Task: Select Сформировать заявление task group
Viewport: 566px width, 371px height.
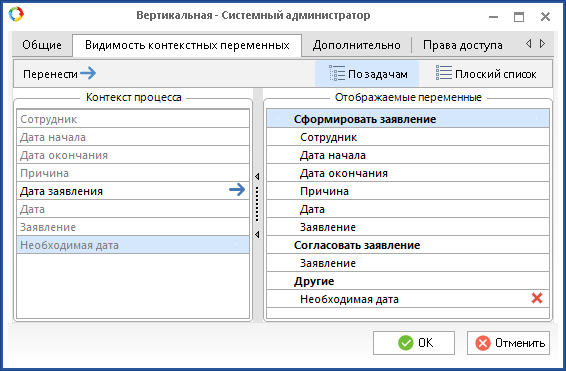Action: (x=408, y=119)
